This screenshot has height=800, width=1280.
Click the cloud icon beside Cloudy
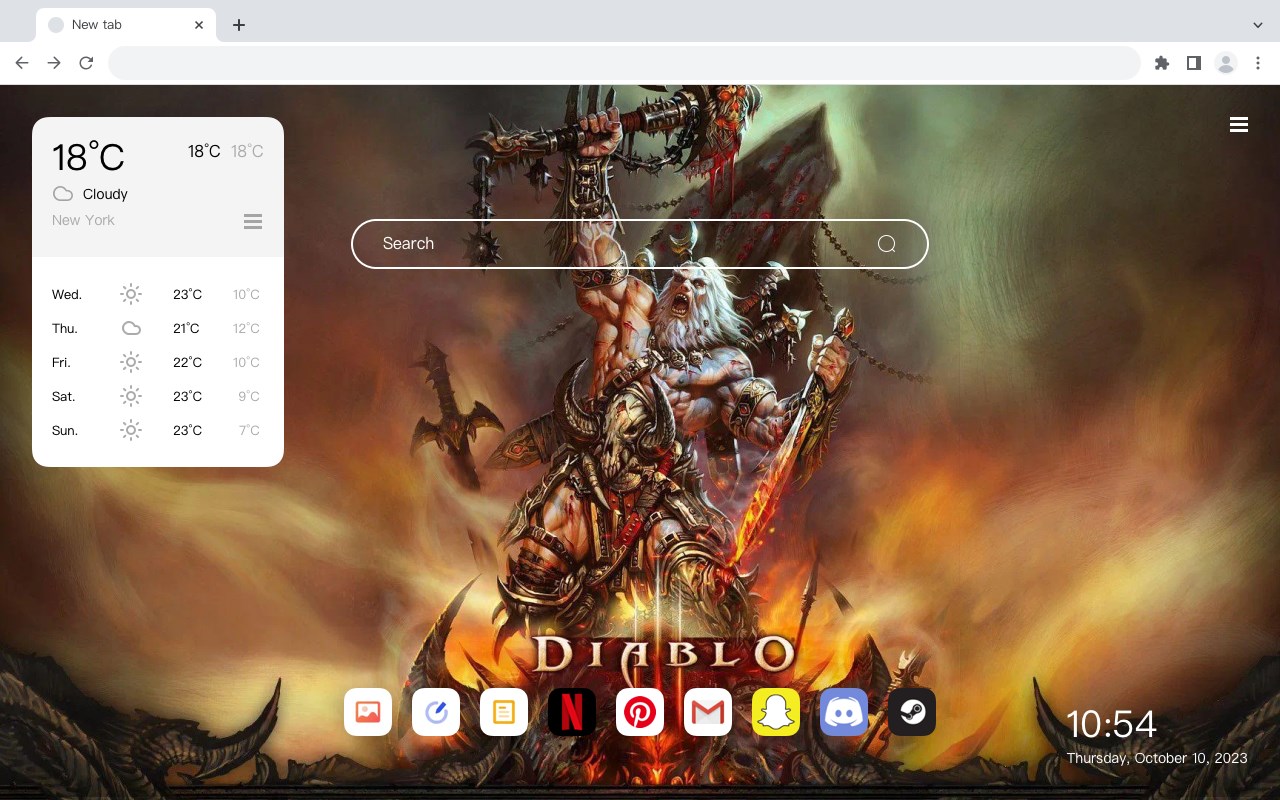tap(63, 194)
